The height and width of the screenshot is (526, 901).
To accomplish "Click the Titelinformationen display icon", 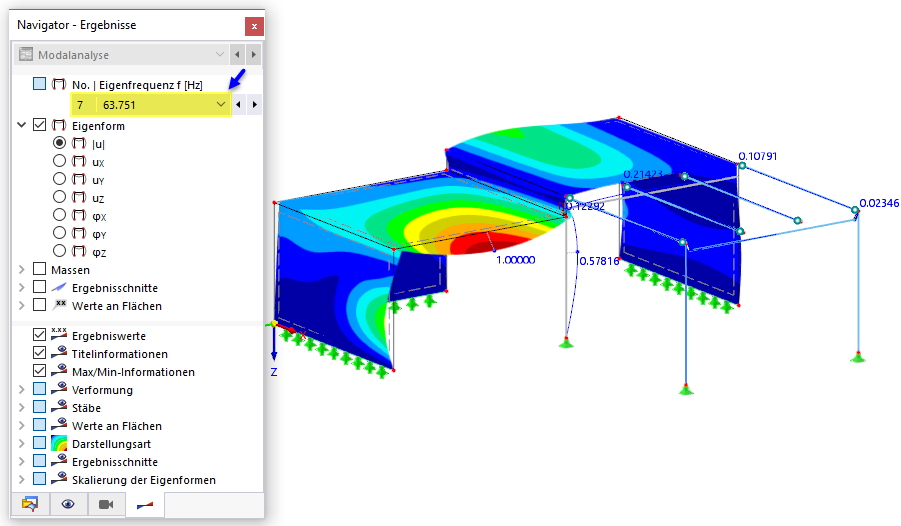I will point(59,352).
